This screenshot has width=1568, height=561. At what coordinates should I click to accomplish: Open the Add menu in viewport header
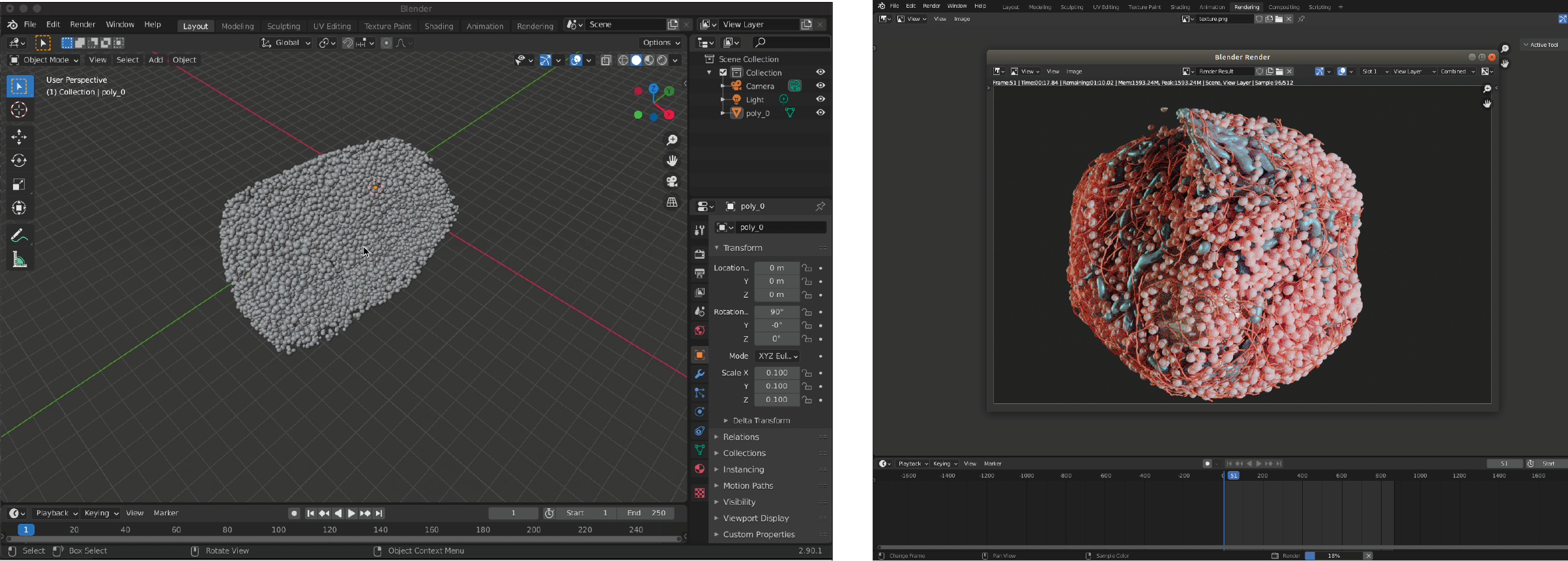[155, 60]
